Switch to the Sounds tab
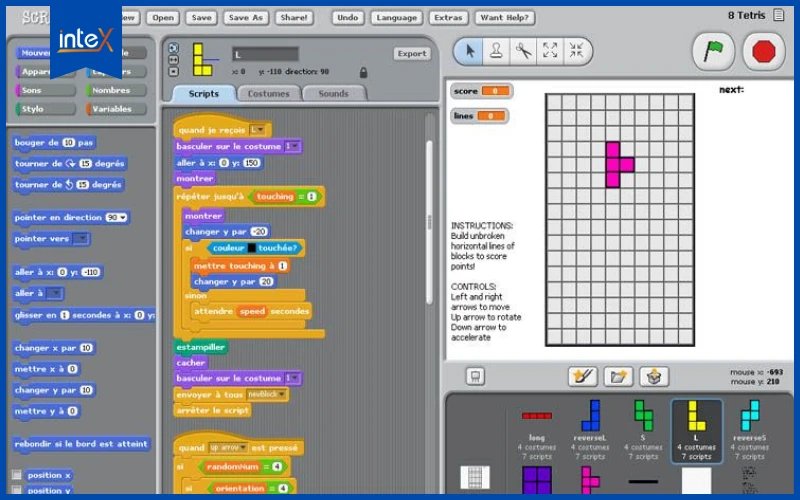The image size is (800, 500). pyautogui.click(x=333, y=93)
